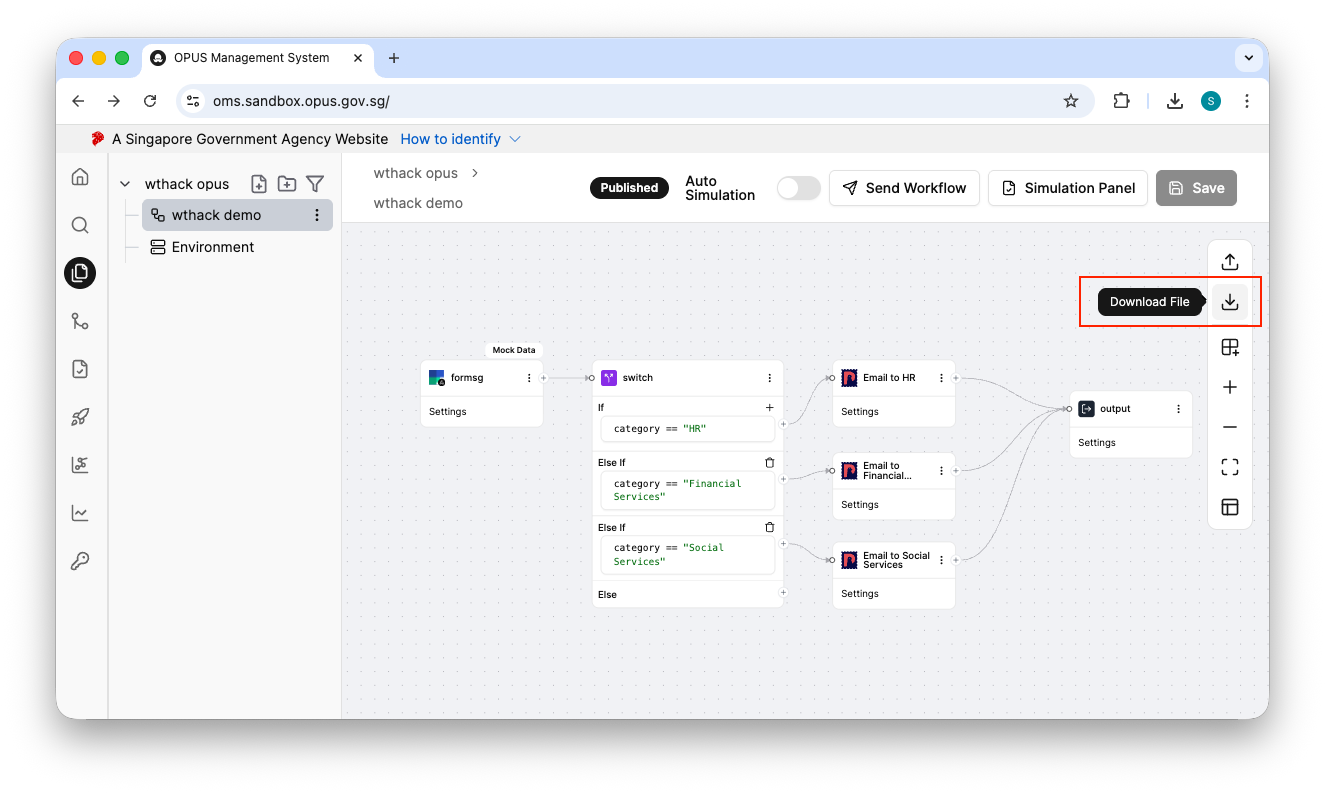
Task: Bookmark the page with the star icon
Action: tap(1071, 101)
